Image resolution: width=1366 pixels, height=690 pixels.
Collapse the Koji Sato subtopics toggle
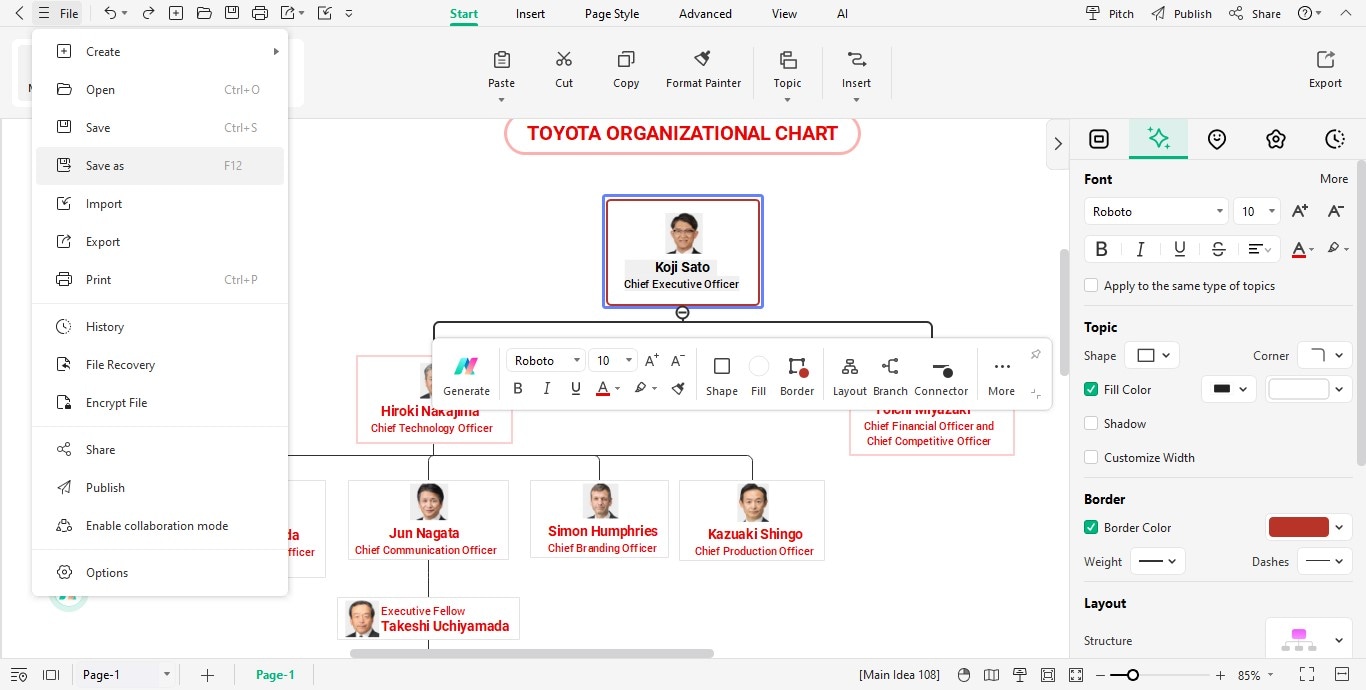[682, 313]
